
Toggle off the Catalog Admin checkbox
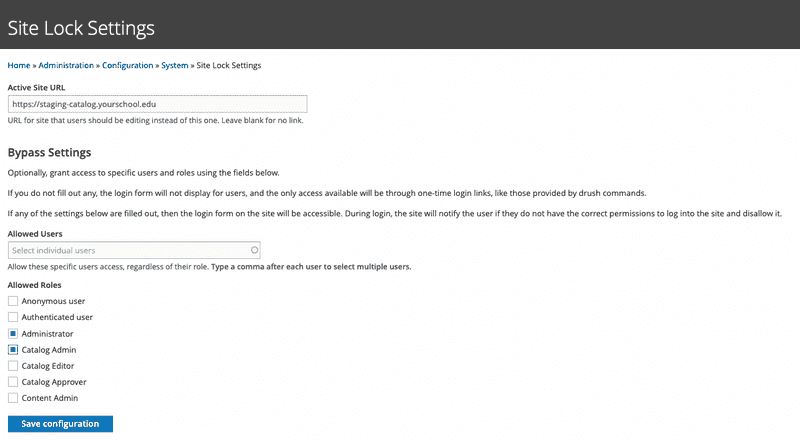(x=13, y=350)
